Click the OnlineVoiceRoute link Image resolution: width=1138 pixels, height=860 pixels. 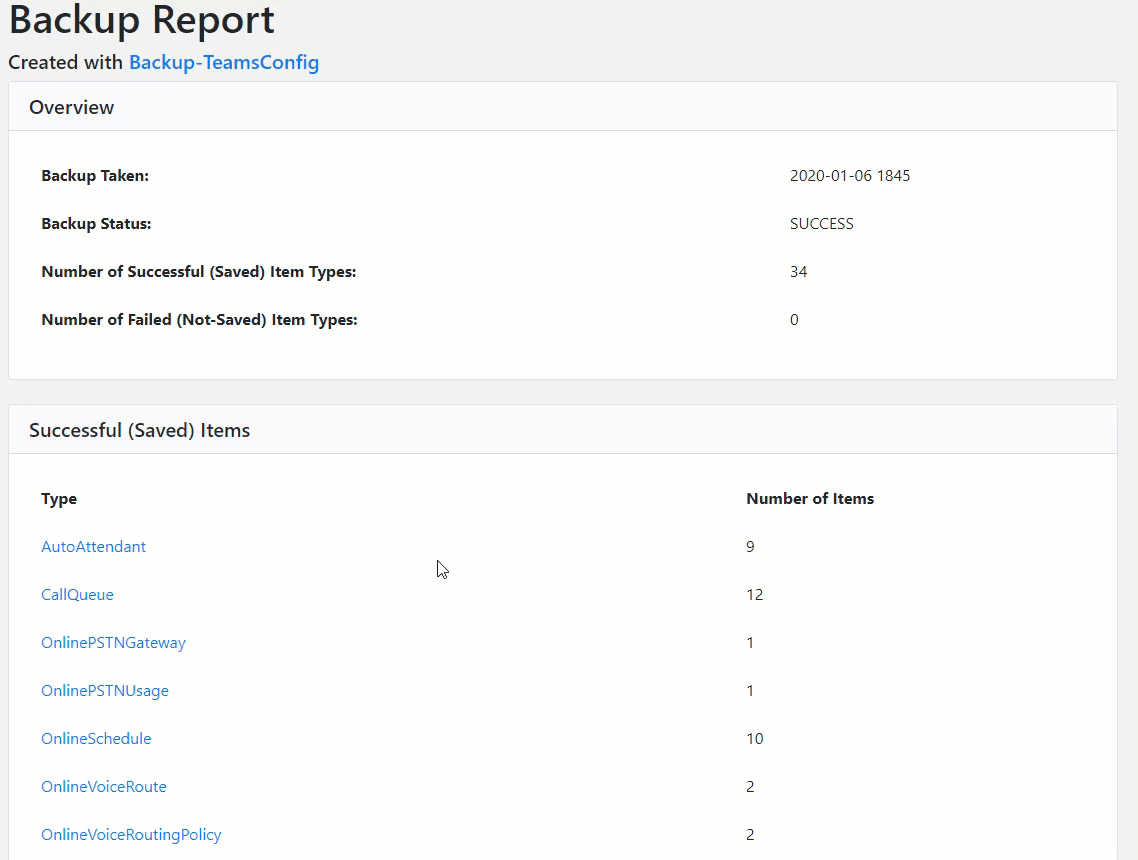(x=104, y=786)
